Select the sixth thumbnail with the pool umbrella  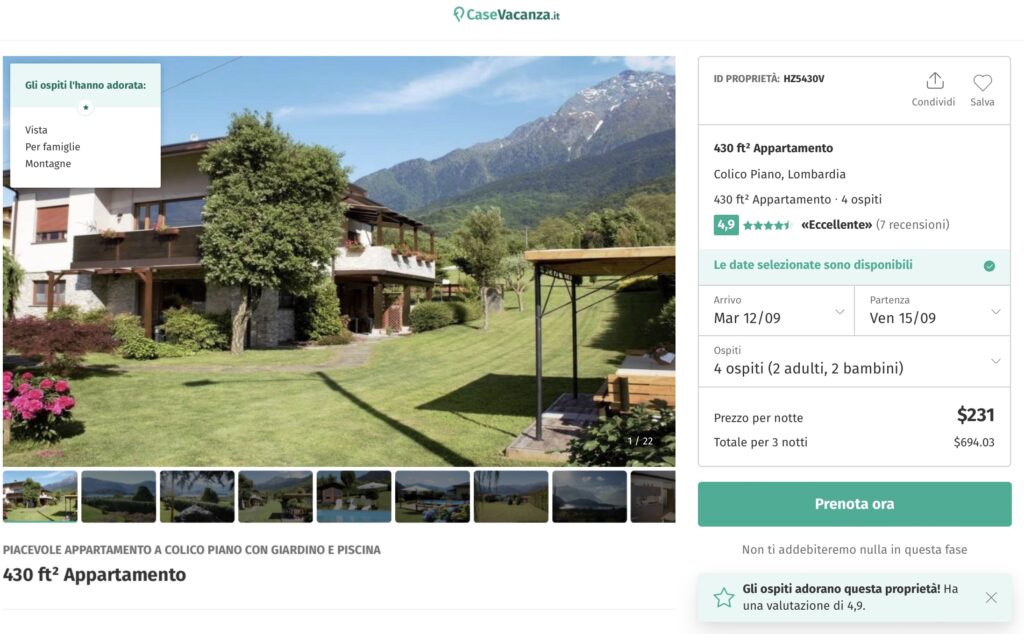(x=432, y=496)
